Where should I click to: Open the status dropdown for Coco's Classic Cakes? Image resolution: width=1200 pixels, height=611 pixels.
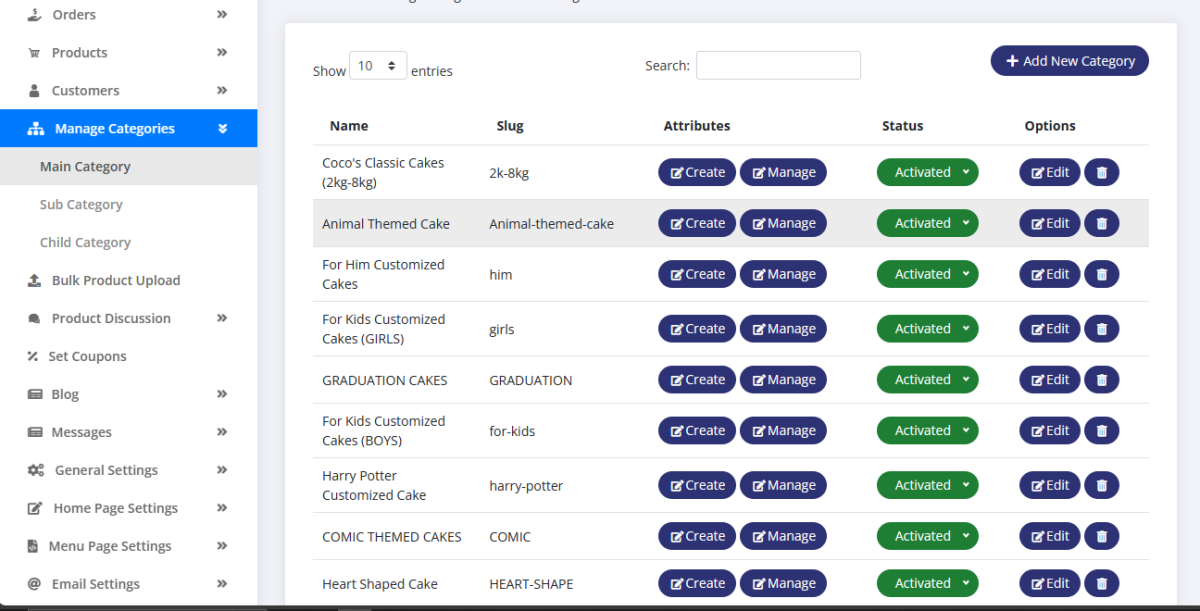pos(927,173)
